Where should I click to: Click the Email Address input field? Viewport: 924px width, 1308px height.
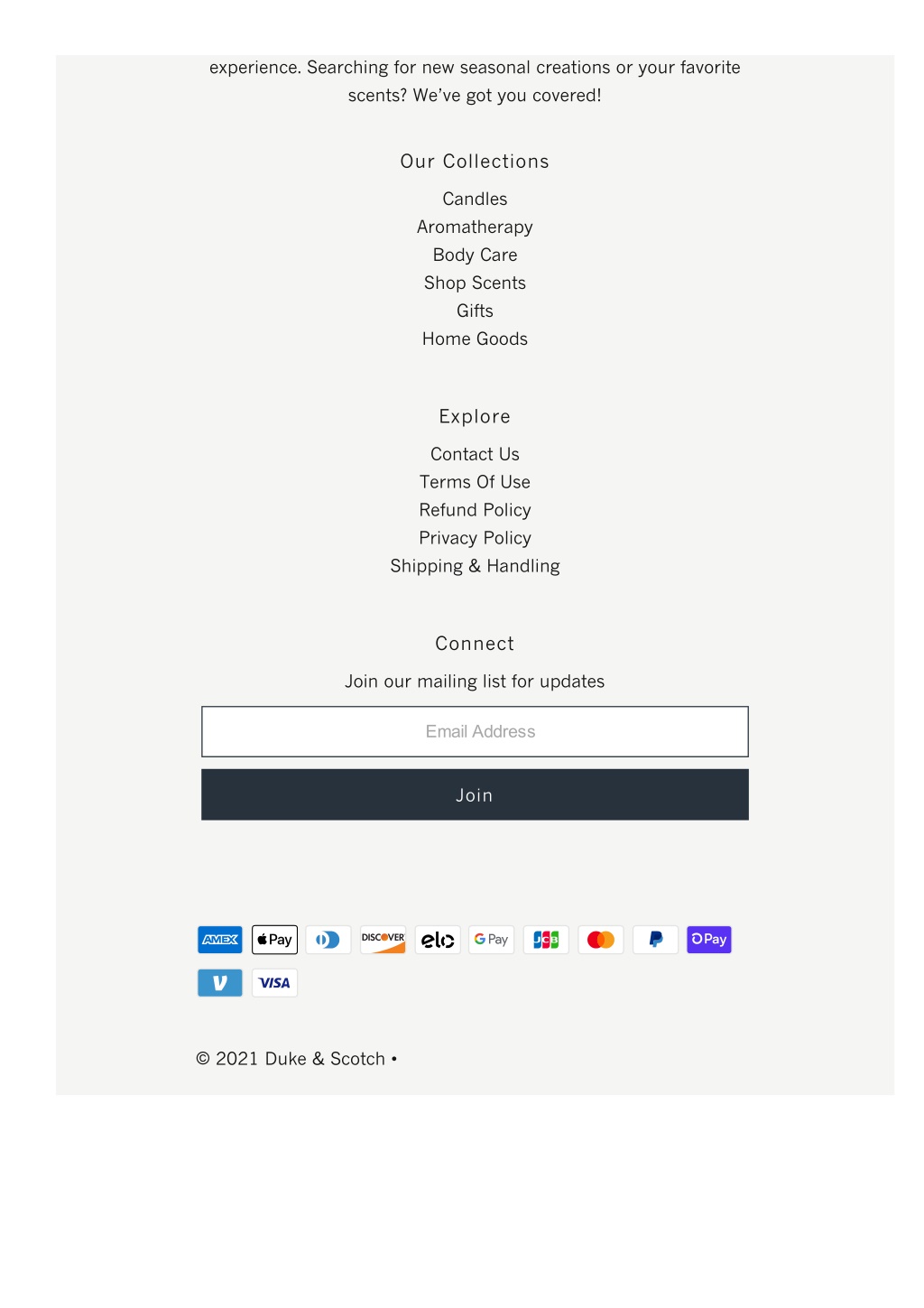(x=475, y=731)
